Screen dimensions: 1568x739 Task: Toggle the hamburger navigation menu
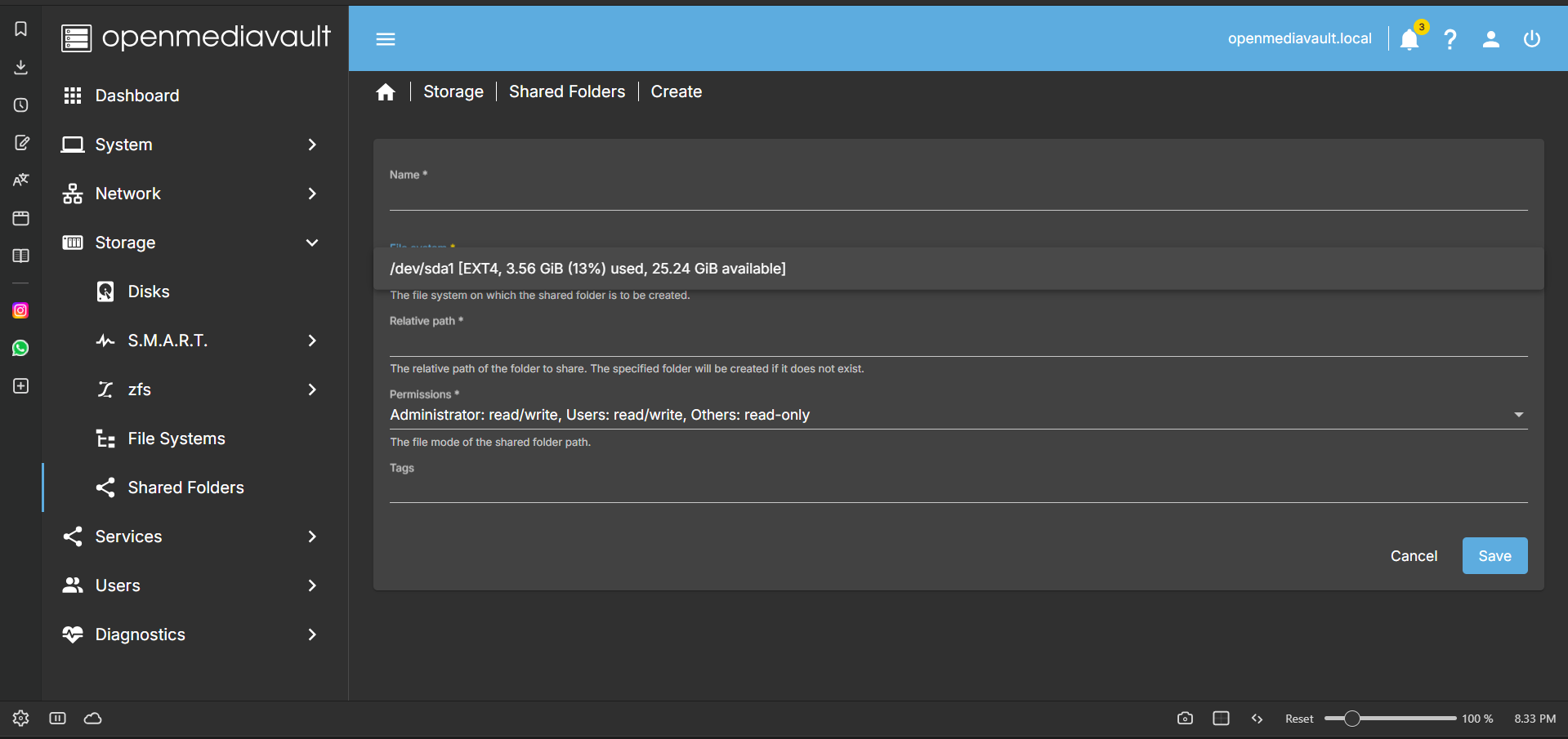pos(386,39)
